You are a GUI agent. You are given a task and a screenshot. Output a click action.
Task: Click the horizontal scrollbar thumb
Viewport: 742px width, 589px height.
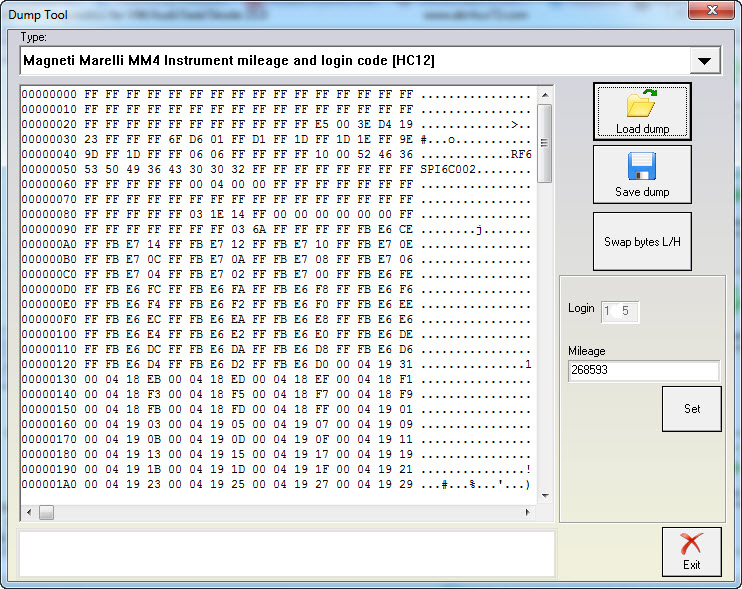[x=46, y=512]
